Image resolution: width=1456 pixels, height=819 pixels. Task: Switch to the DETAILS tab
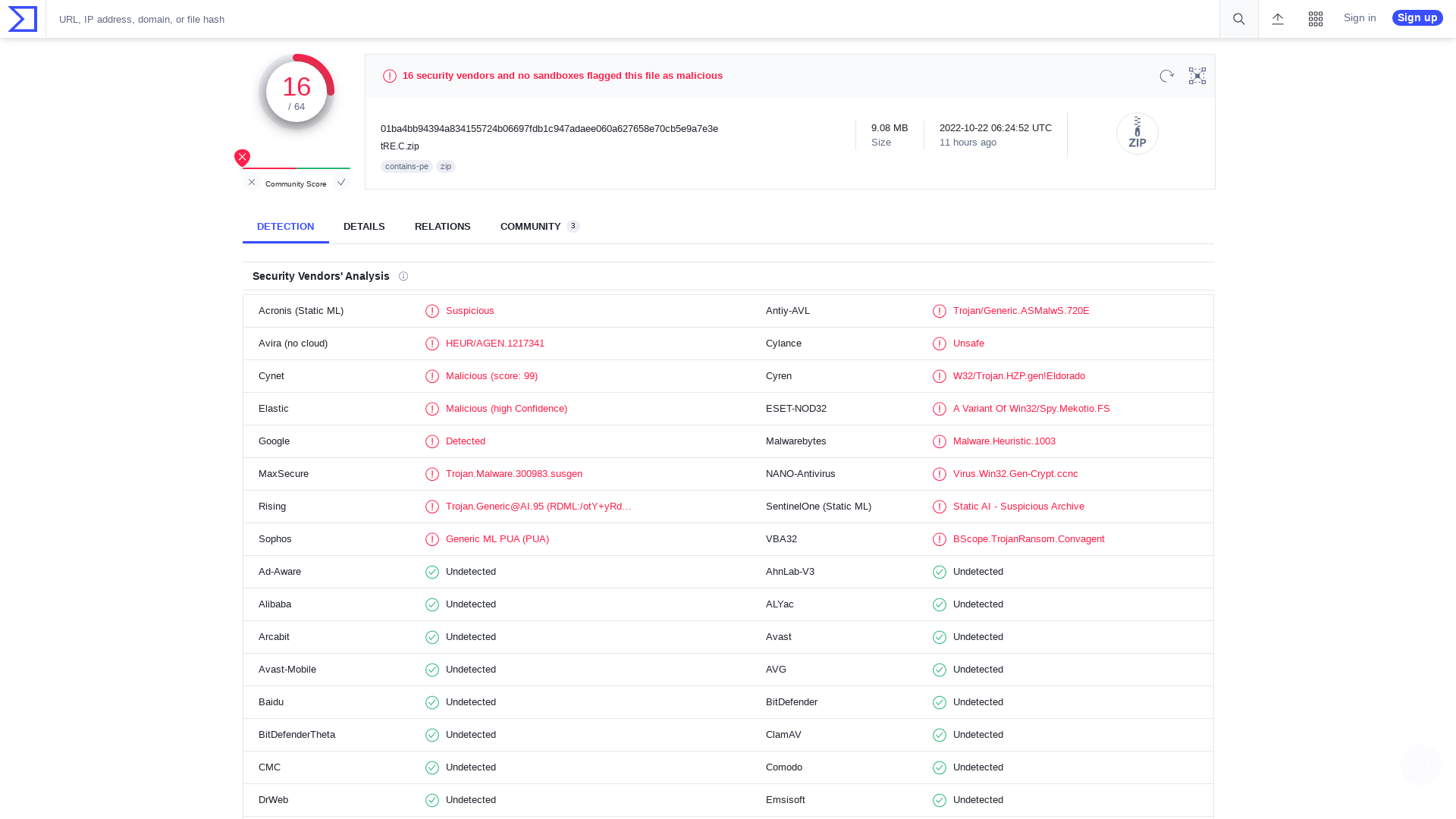click(363, 226)
